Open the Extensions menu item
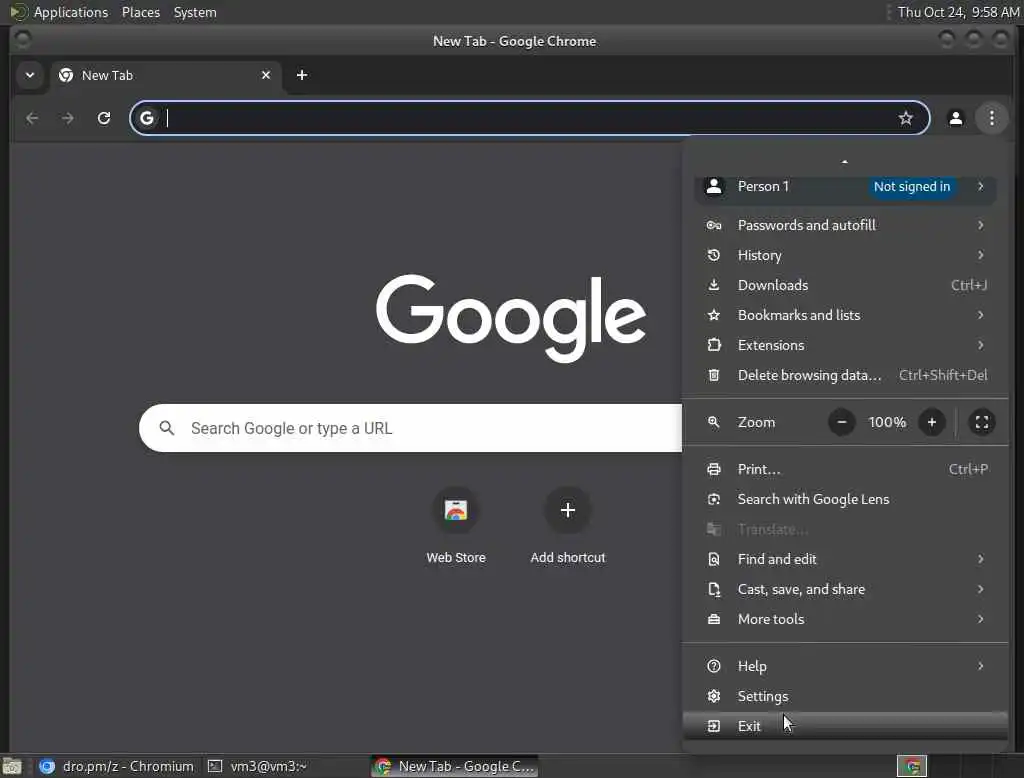 [844, 346]
